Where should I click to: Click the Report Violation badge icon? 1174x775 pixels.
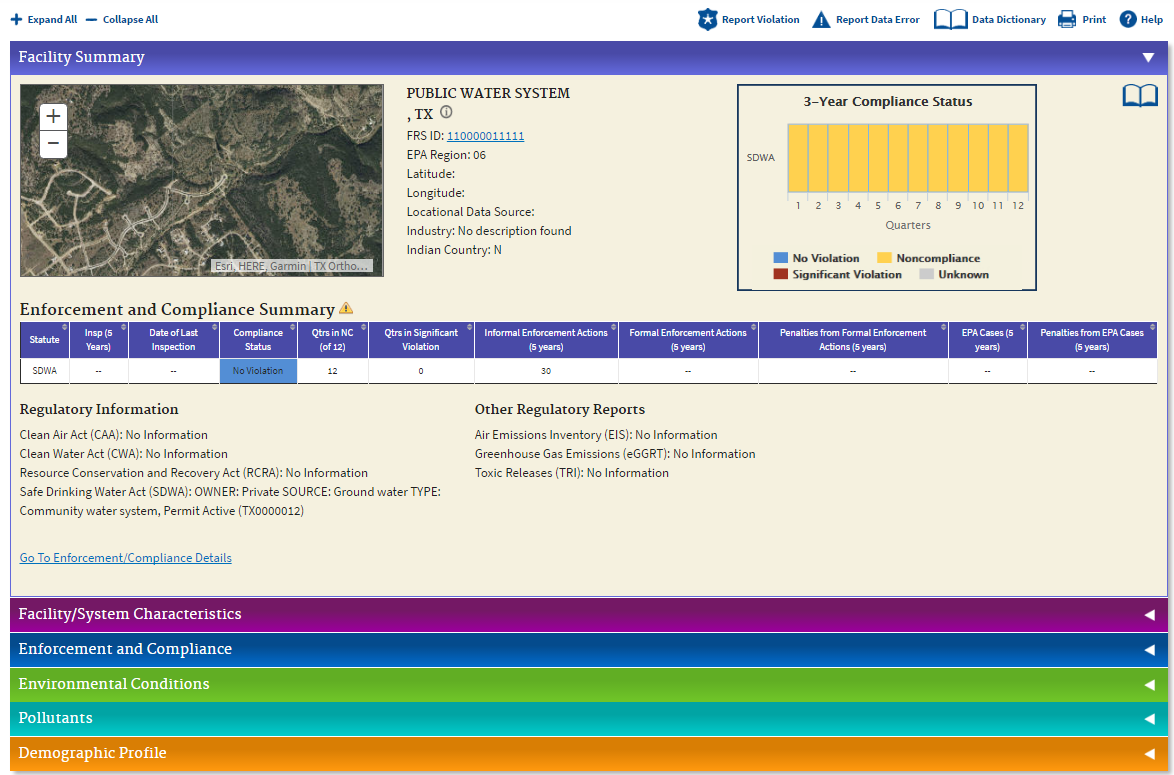[x=708, y=19]
